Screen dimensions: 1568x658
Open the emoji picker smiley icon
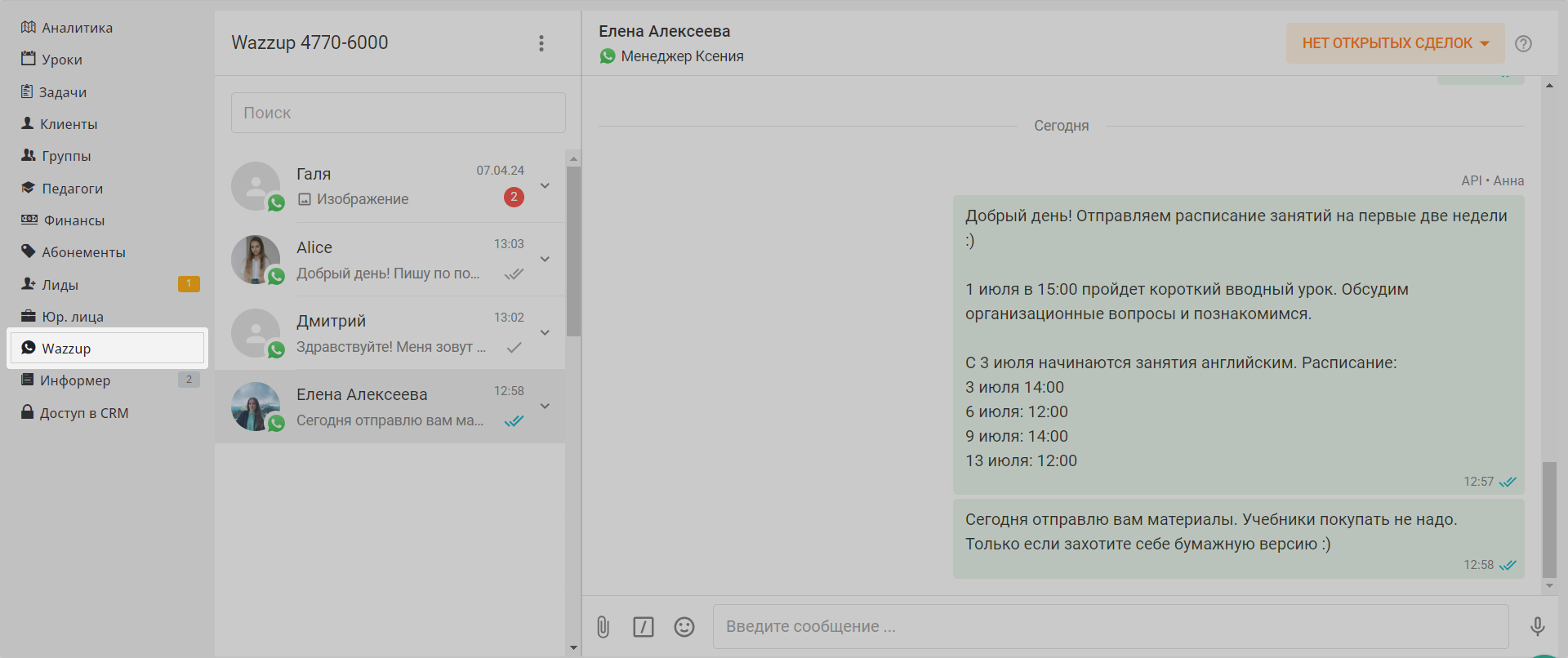point(684,627)
